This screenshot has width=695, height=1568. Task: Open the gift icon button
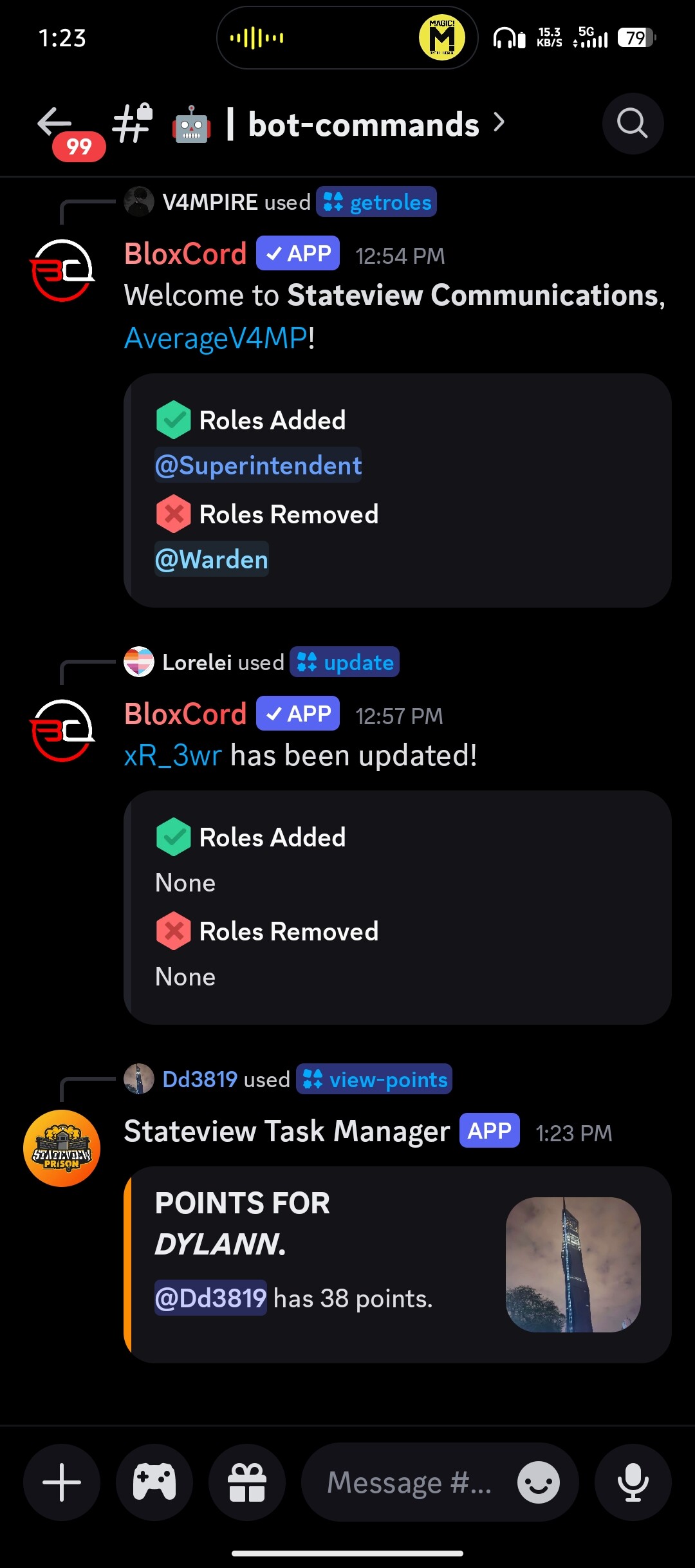click(x=247, y=1482)
